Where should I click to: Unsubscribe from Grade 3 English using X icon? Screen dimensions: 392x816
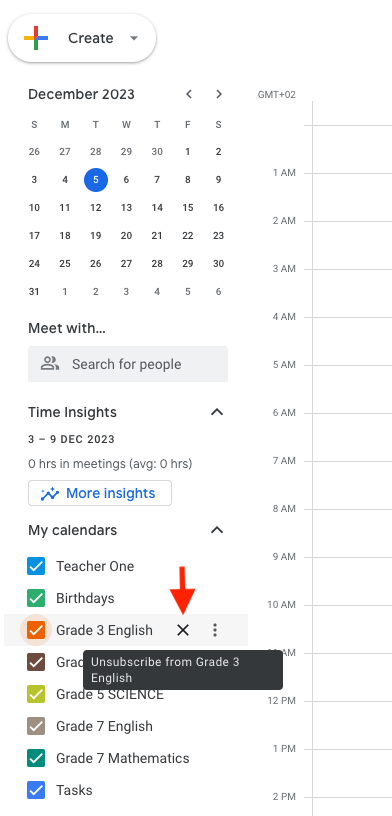(183, 630)
